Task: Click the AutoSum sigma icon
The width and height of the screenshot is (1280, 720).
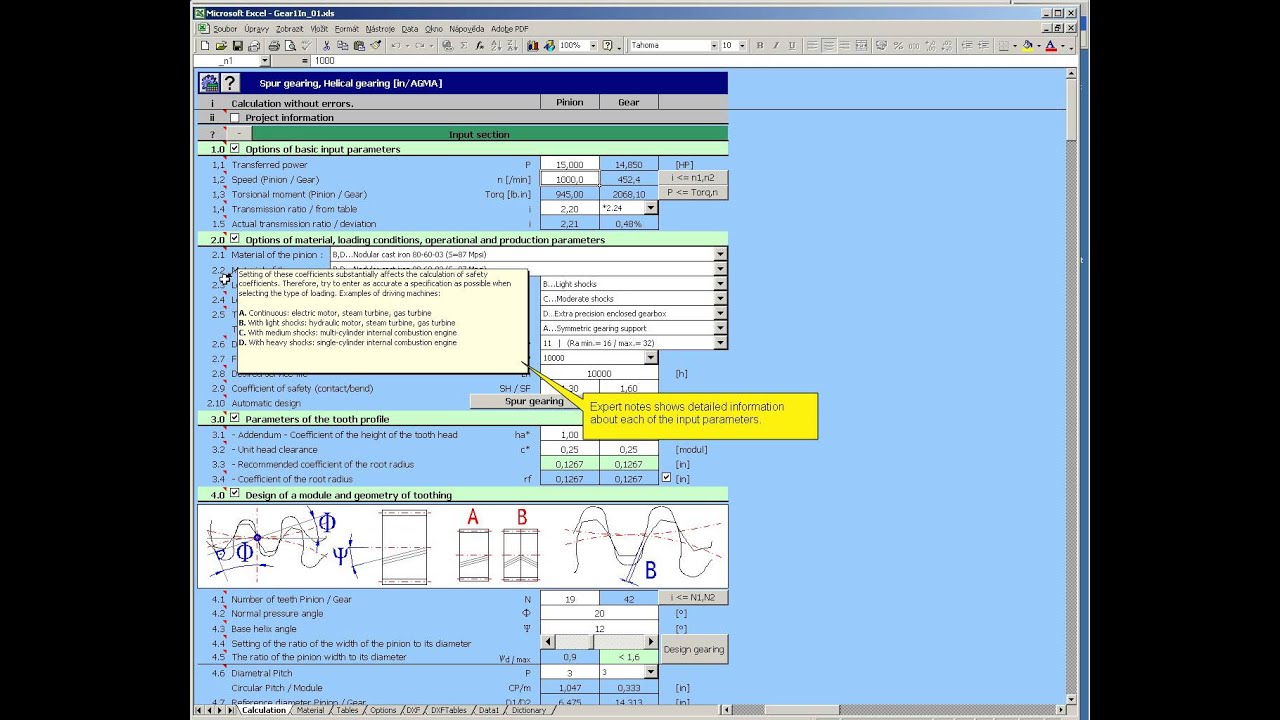Action: click(x=464, y=45)
